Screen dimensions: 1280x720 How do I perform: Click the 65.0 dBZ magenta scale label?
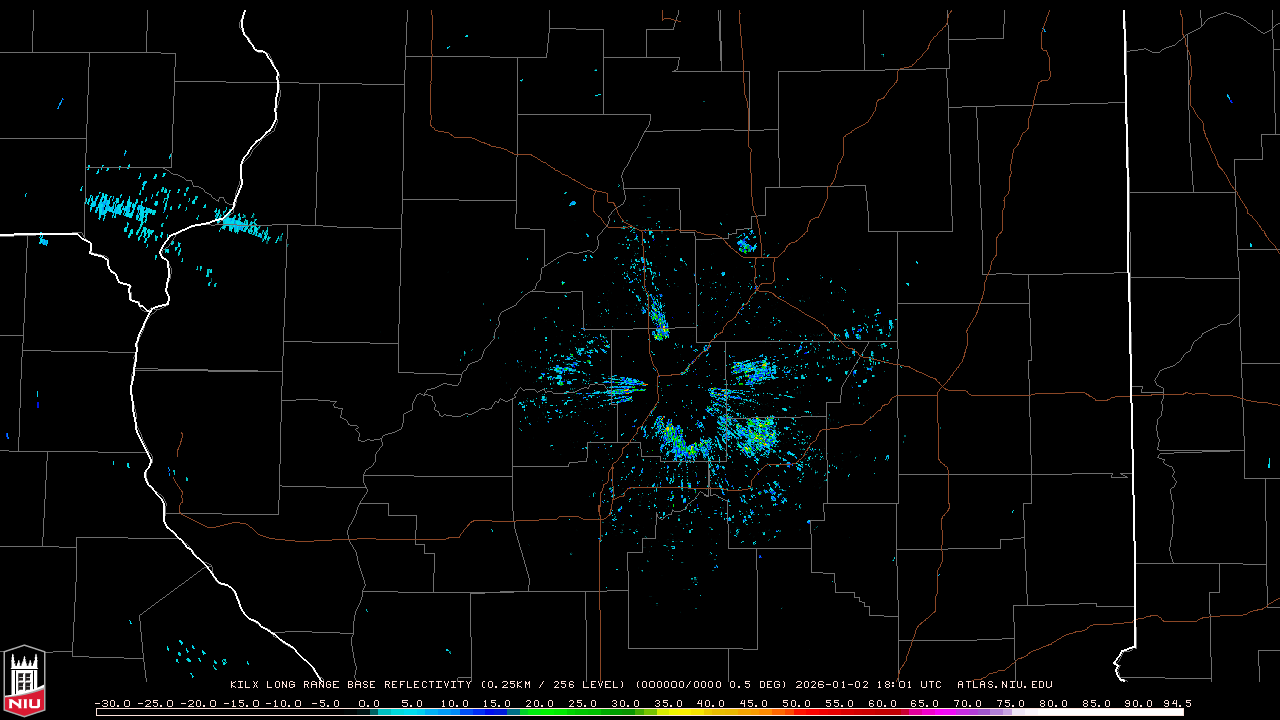[x=925, y=703]
